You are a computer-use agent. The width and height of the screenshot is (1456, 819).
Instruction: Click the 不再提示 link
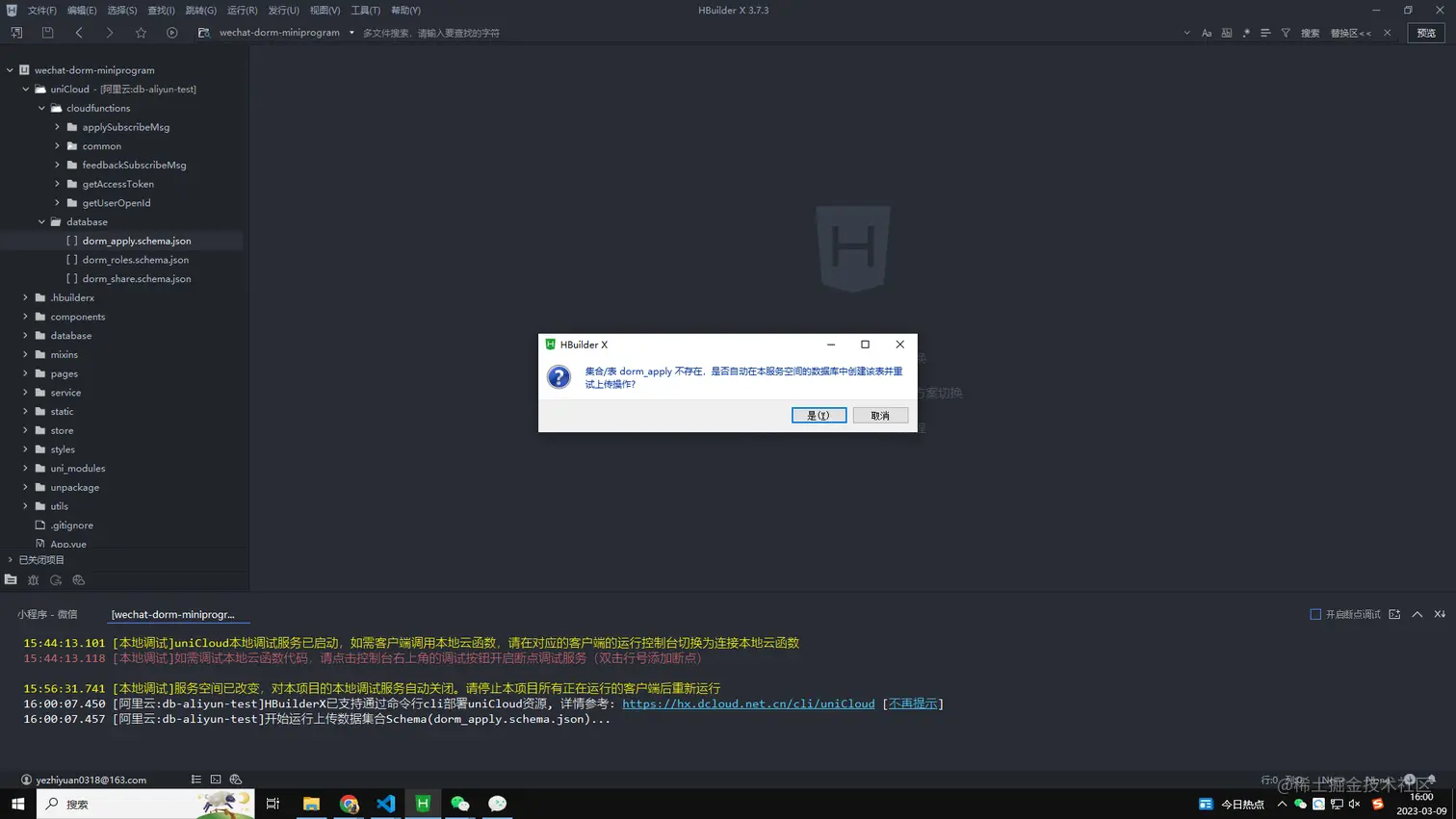[x=913, y=704]
